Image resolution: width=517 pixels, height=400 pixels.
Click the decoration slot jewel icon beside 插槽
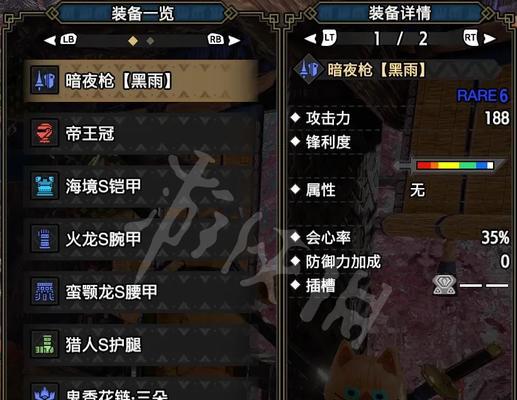[x=445, y=285]
